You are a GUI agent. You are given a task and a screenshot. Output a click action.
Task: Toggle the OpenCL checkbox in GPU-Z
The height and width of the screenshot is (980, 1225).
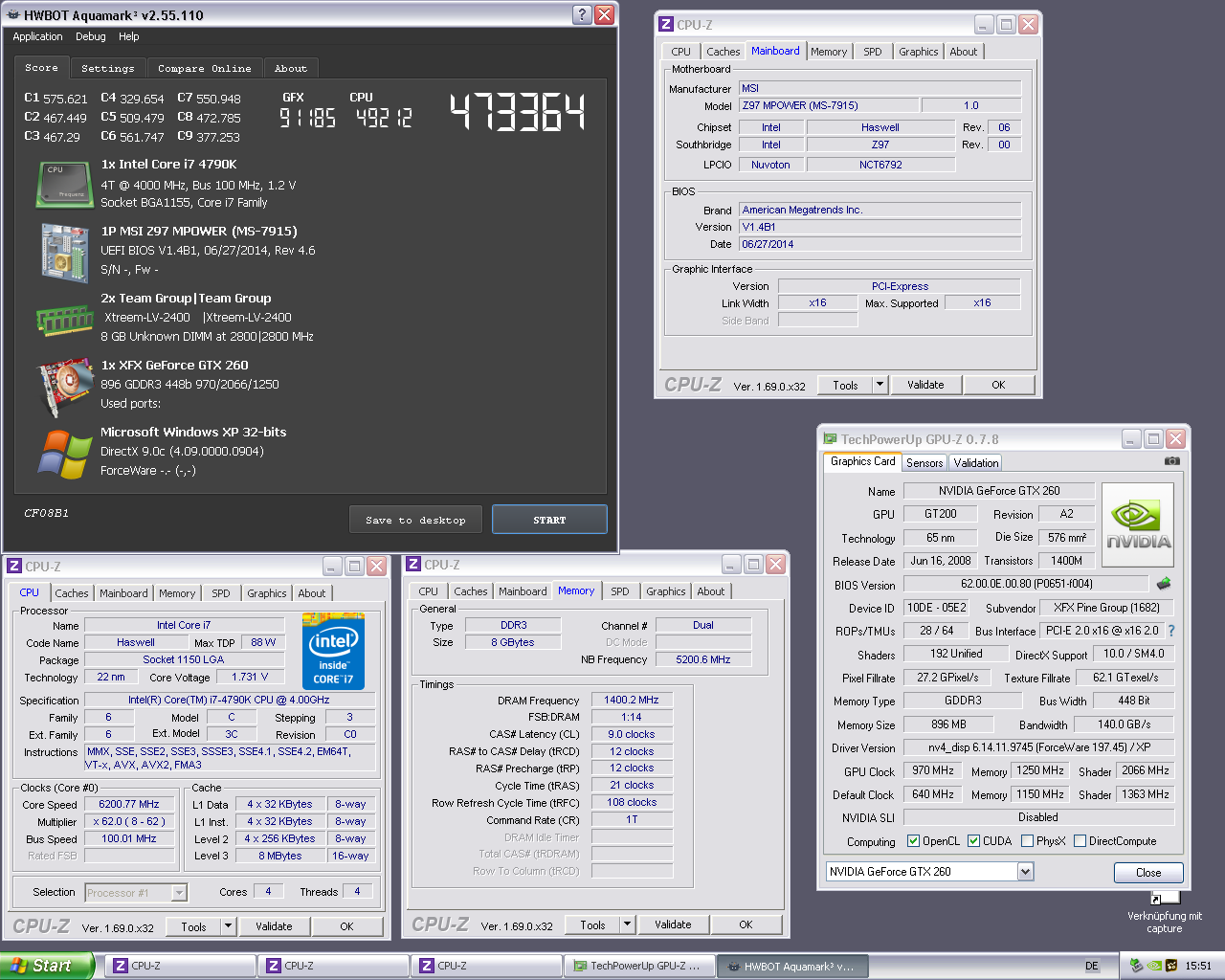point(913,841)
